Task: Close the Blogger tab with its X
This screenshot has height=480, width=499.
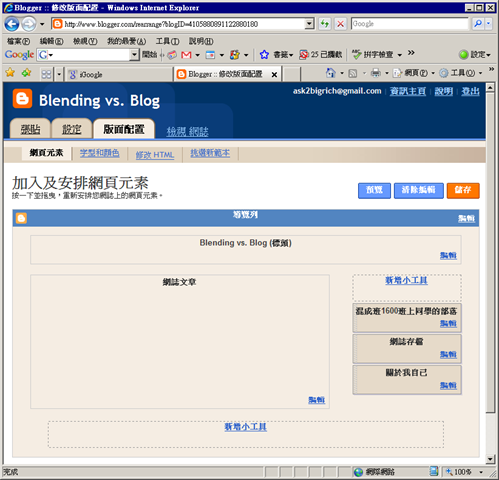Action: [274, 75]
